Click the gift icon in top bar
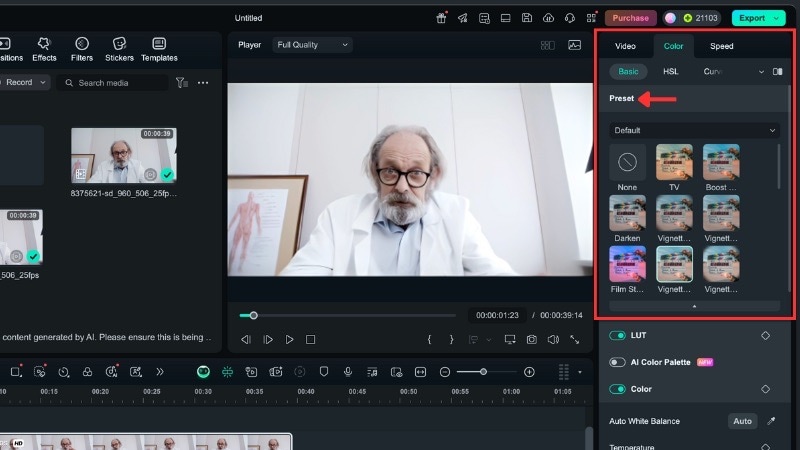 pyautogui.click(x=441, y=18)
